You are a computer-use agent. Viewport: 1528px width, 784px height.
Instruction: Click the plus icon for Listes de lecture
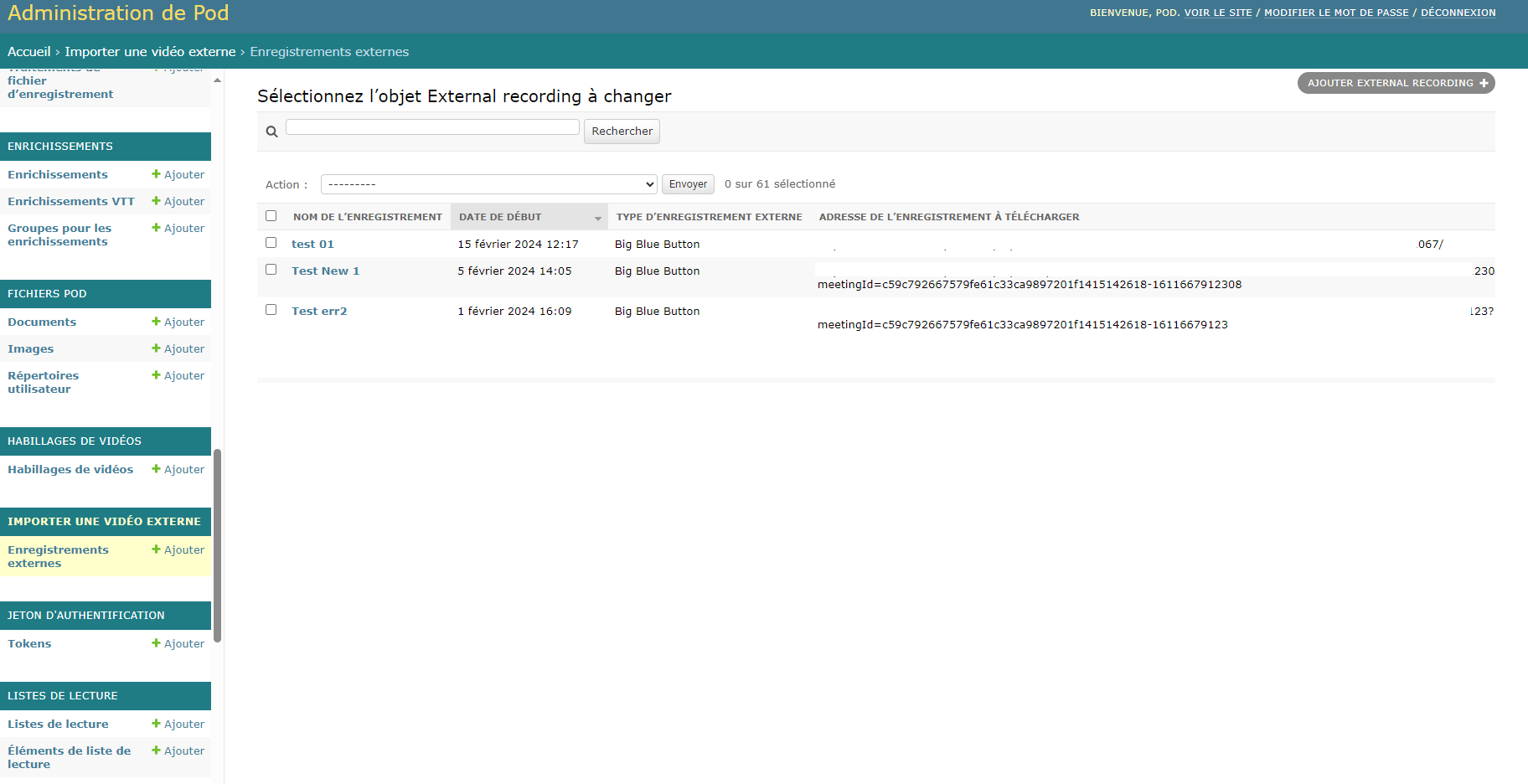coord(156,724)
